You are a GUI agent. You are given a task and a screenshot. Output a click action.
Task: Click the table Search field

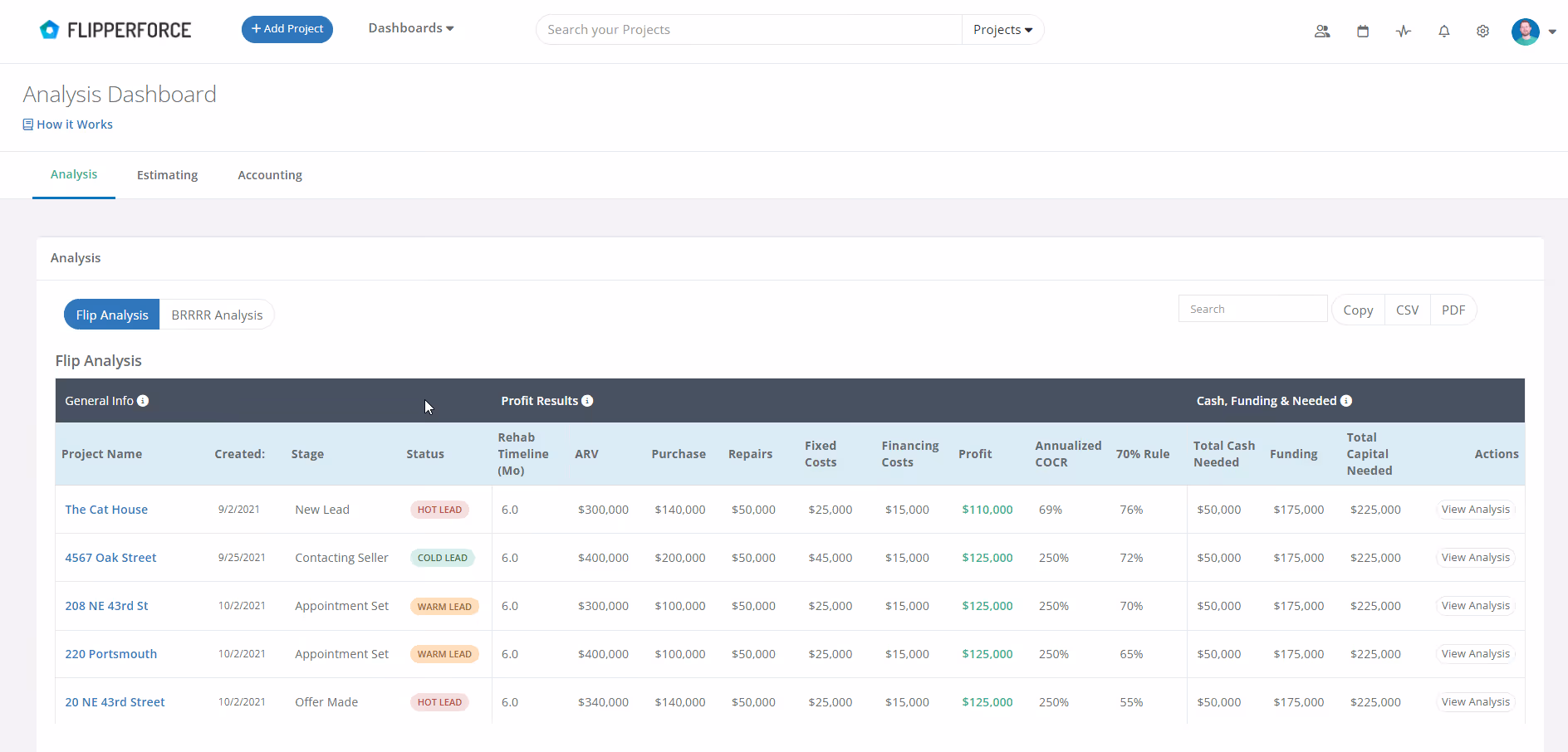click(x=1252, y=309)
